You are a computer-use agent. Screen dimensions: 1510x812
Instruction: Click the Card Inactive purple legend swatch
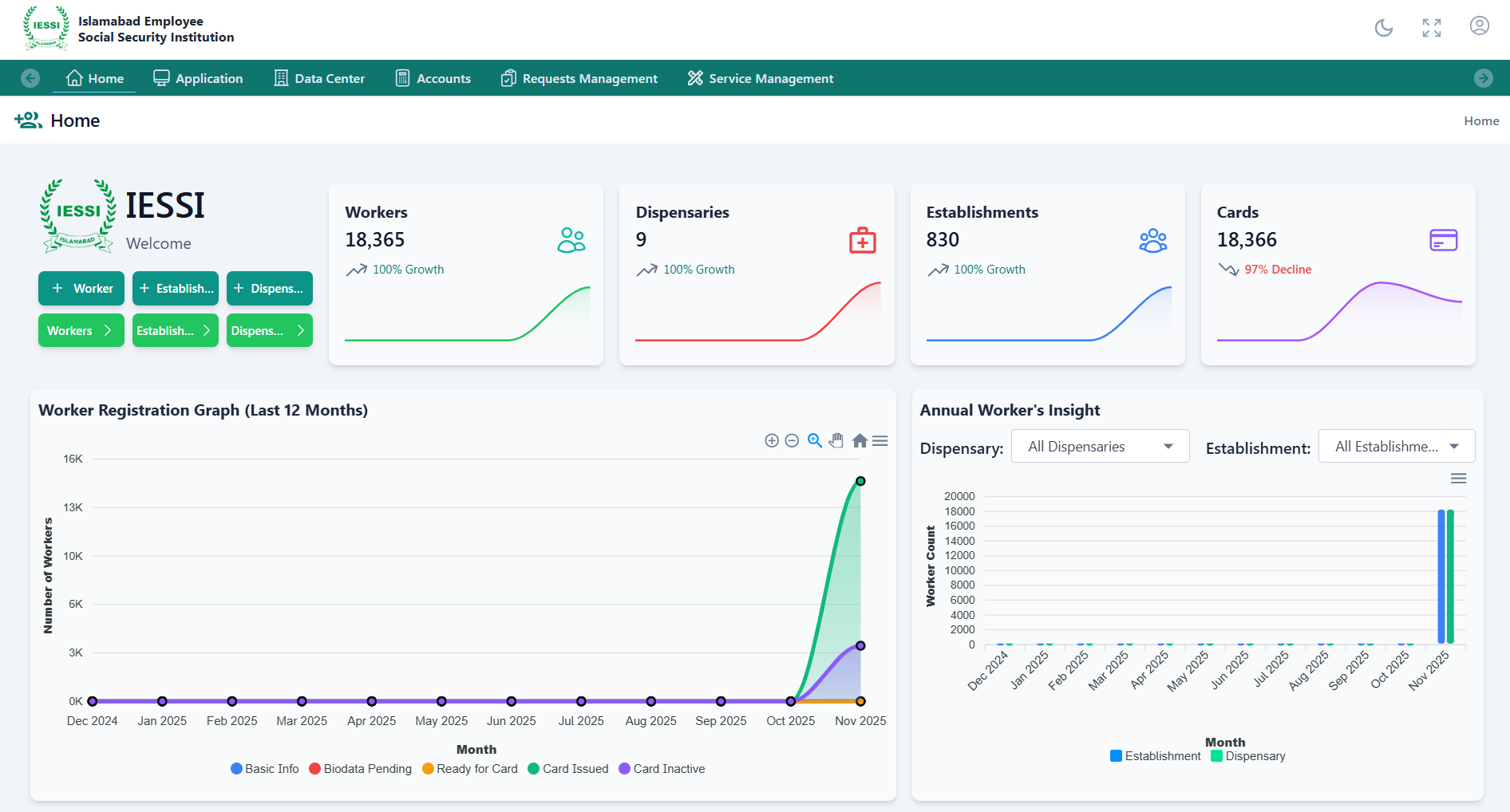624,769
